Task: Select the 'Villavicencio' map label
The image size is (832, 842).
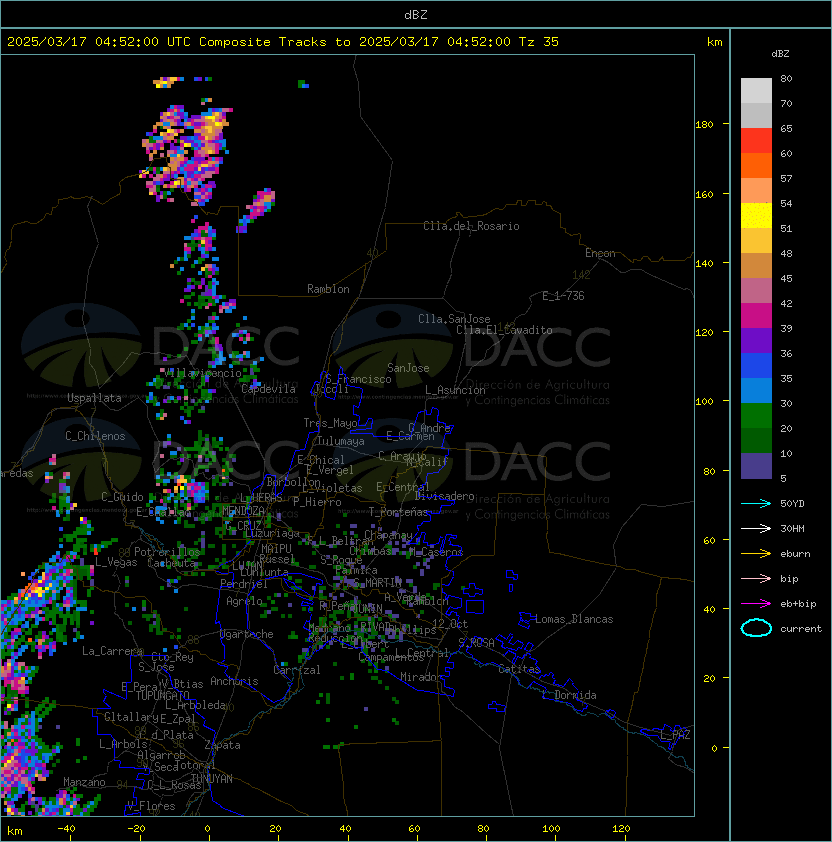Action: tap(204, 373)
